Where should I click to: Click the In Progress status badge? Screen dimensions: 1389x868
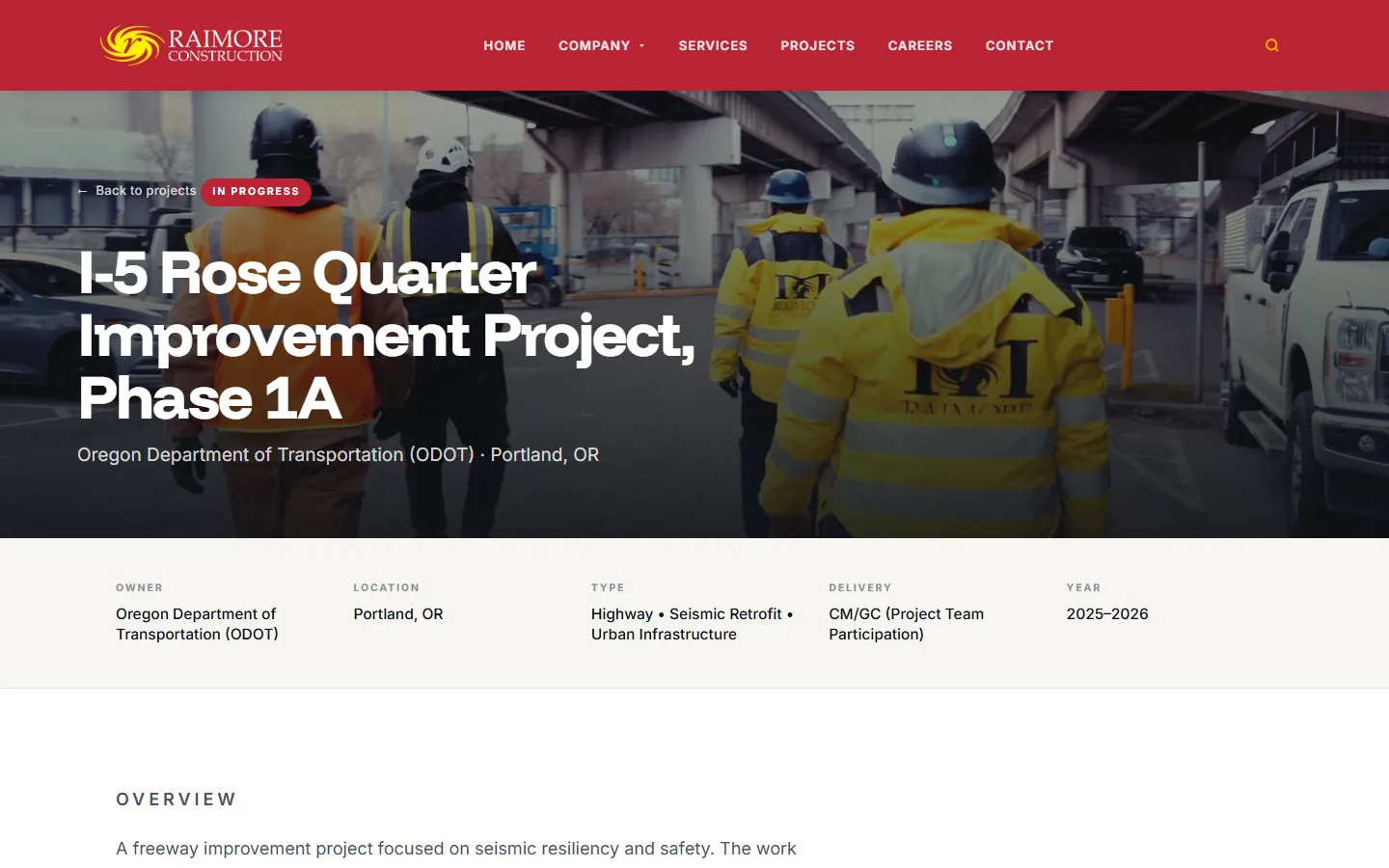[x=256, y=192]
